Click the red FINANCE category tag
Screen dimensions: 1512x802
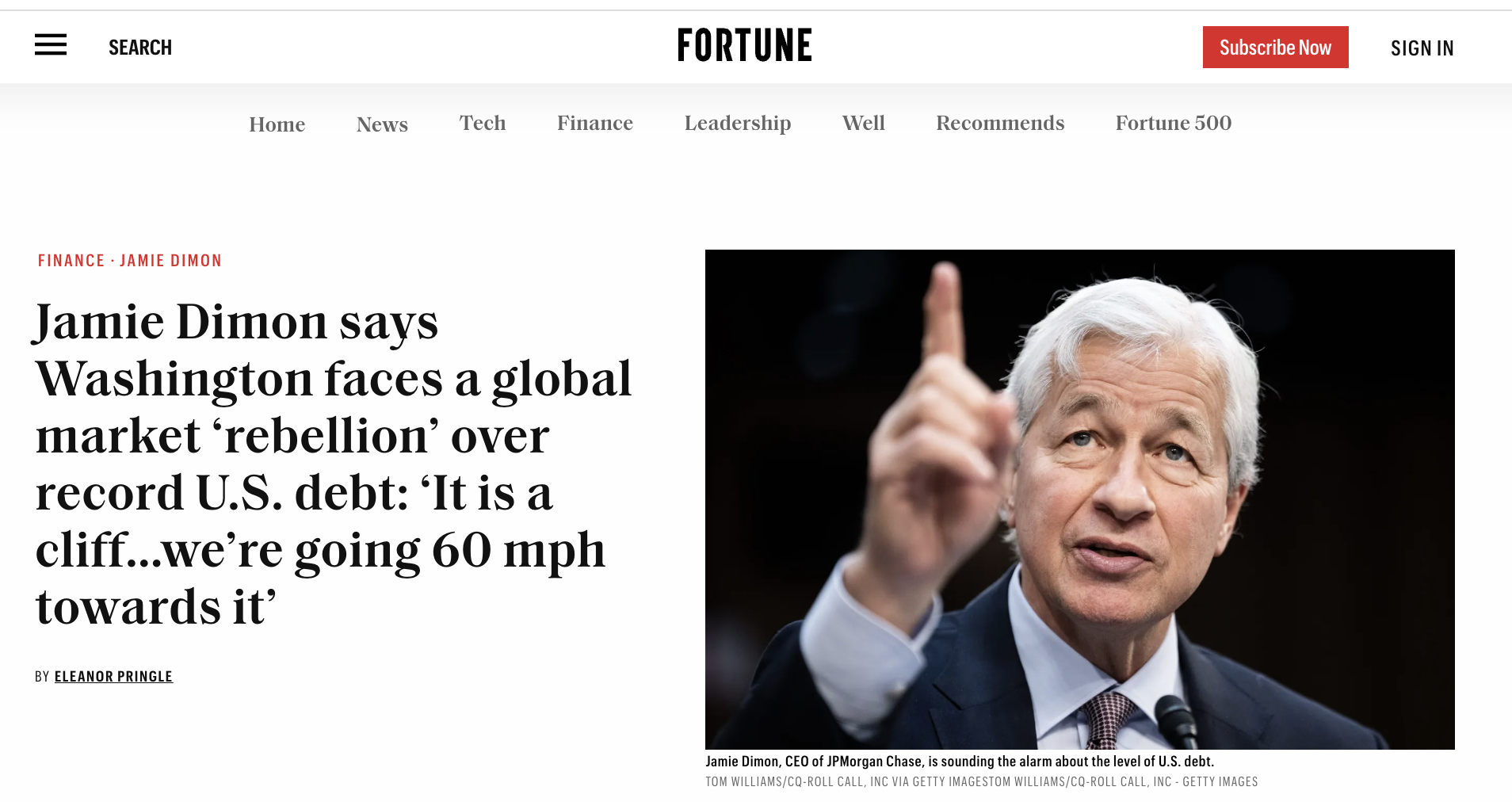(71, 261)
